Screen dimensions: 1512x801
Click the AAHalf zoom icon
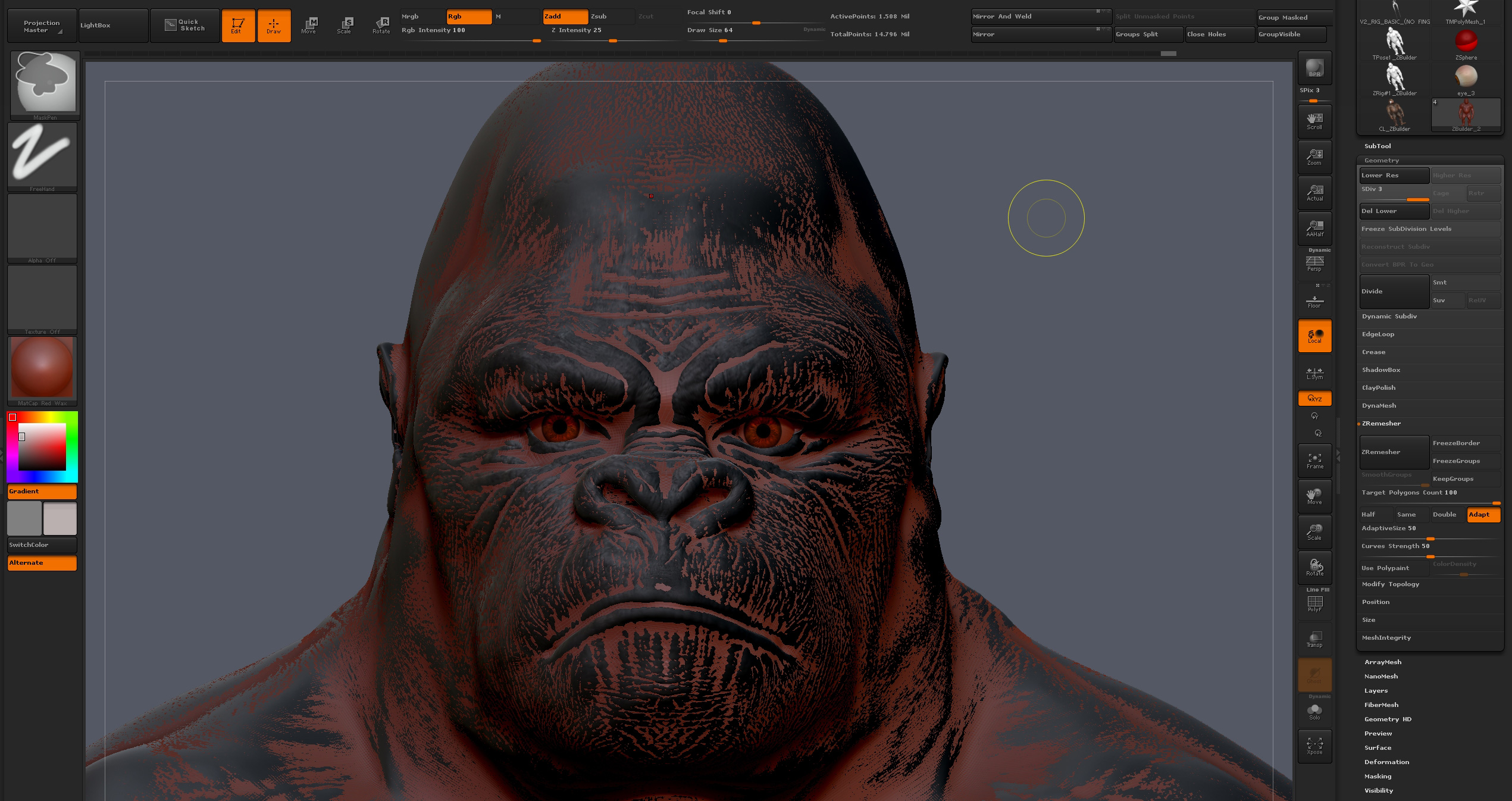[1314, 229]
